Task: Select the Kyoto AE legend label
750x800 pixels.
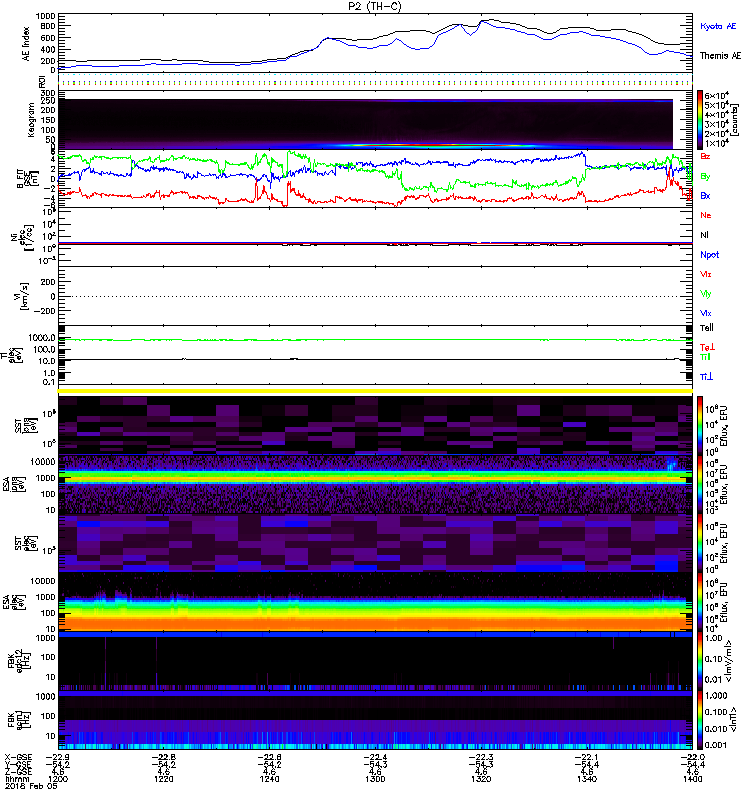Action: [x=718, y=26]
